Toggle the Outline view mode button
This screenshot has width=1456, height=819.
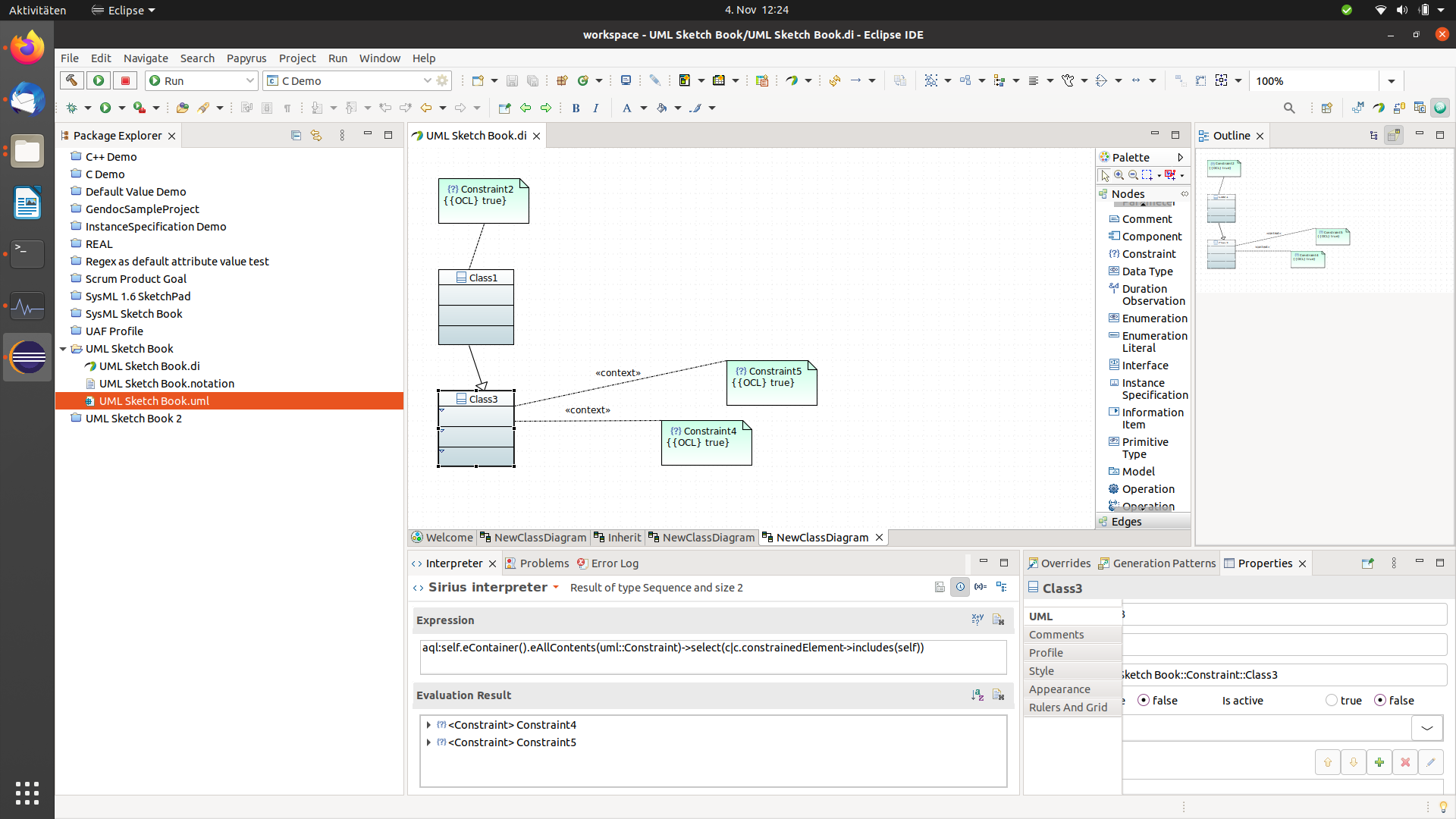coord(1394,136)
